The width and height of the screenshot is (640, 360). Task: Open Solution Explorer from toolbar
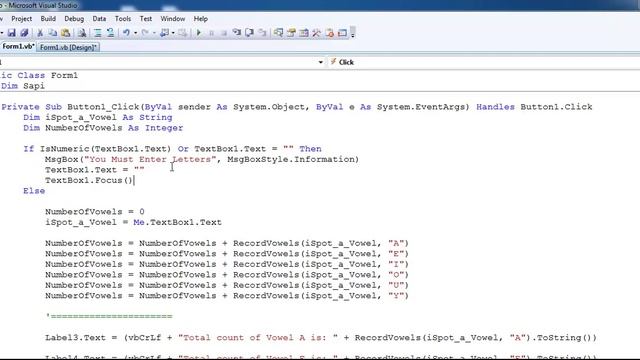tap(279, 33)
